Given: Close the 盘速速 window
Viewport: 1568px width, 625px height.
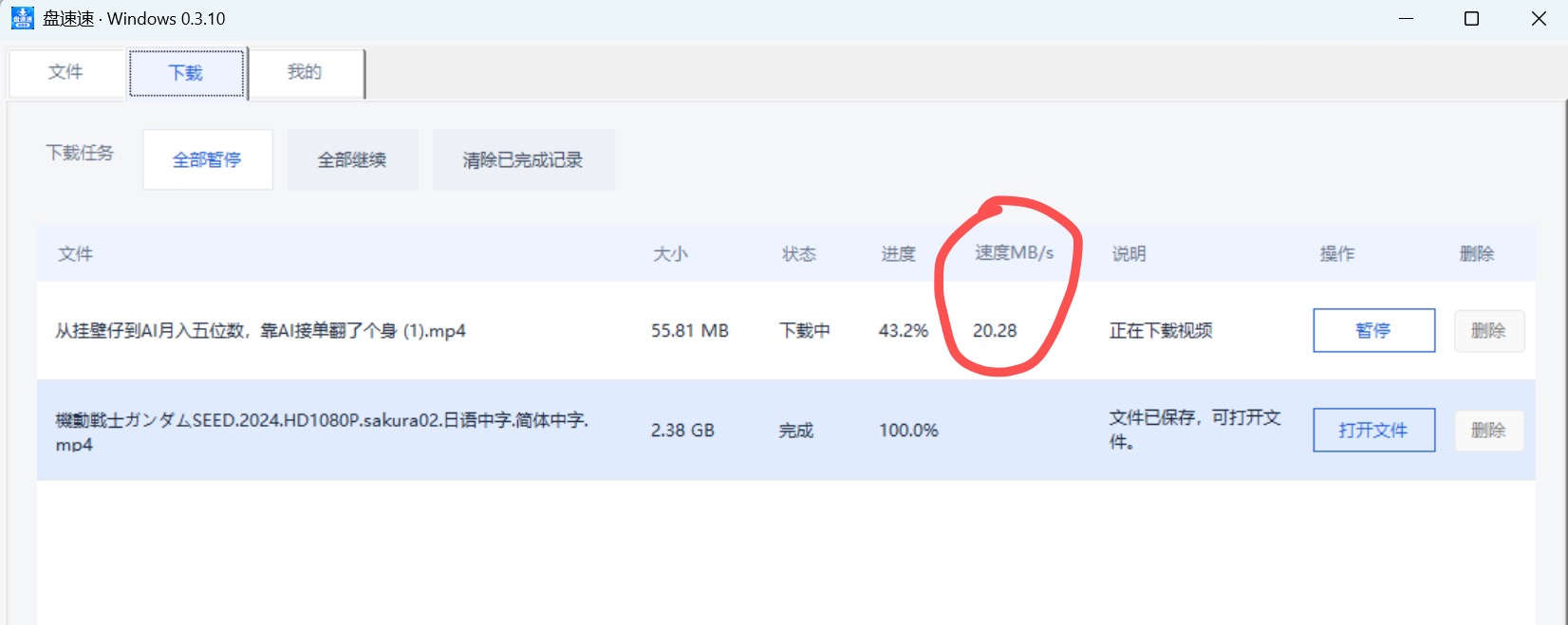Looking at the screenshot, I should tap(1539, 18).
